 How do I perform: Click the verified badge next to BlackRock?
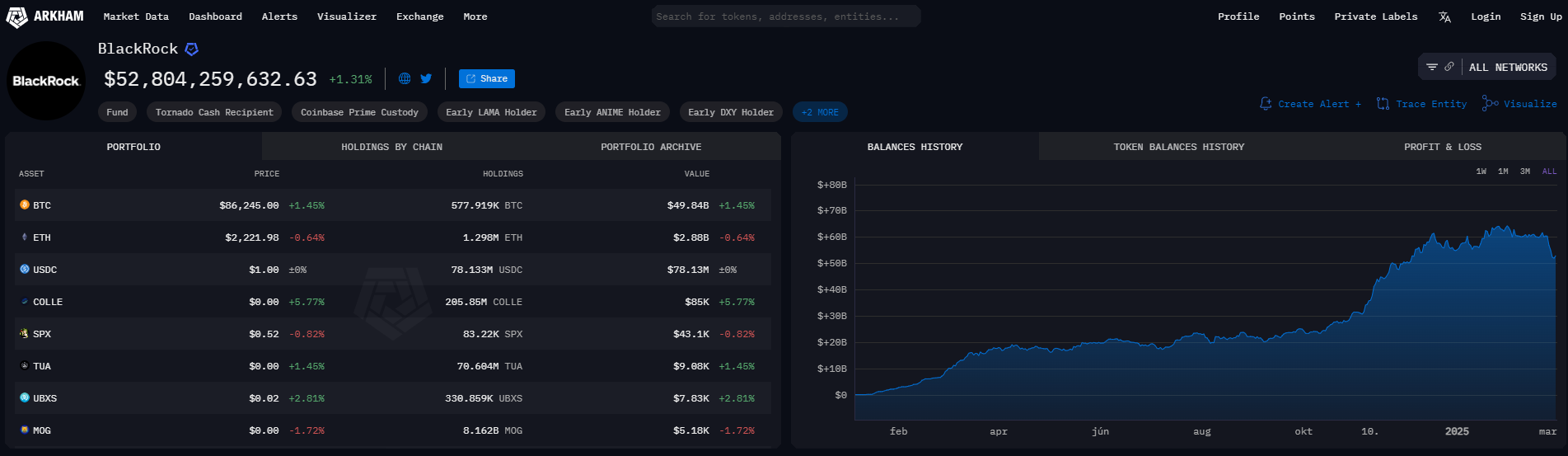[192, 49]
